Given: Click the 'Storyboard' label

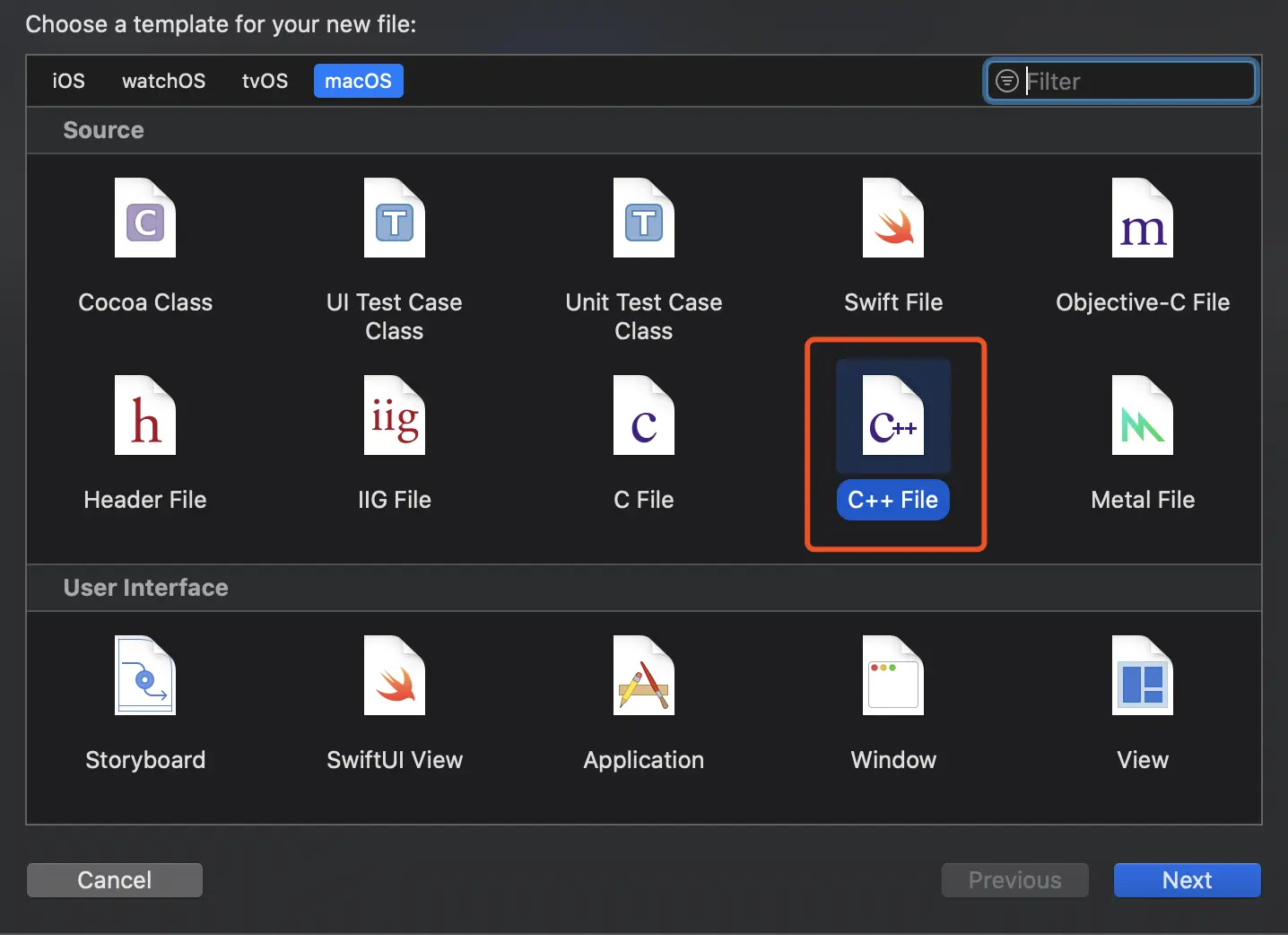Looking at the screenshot, I should coord(145,760).
